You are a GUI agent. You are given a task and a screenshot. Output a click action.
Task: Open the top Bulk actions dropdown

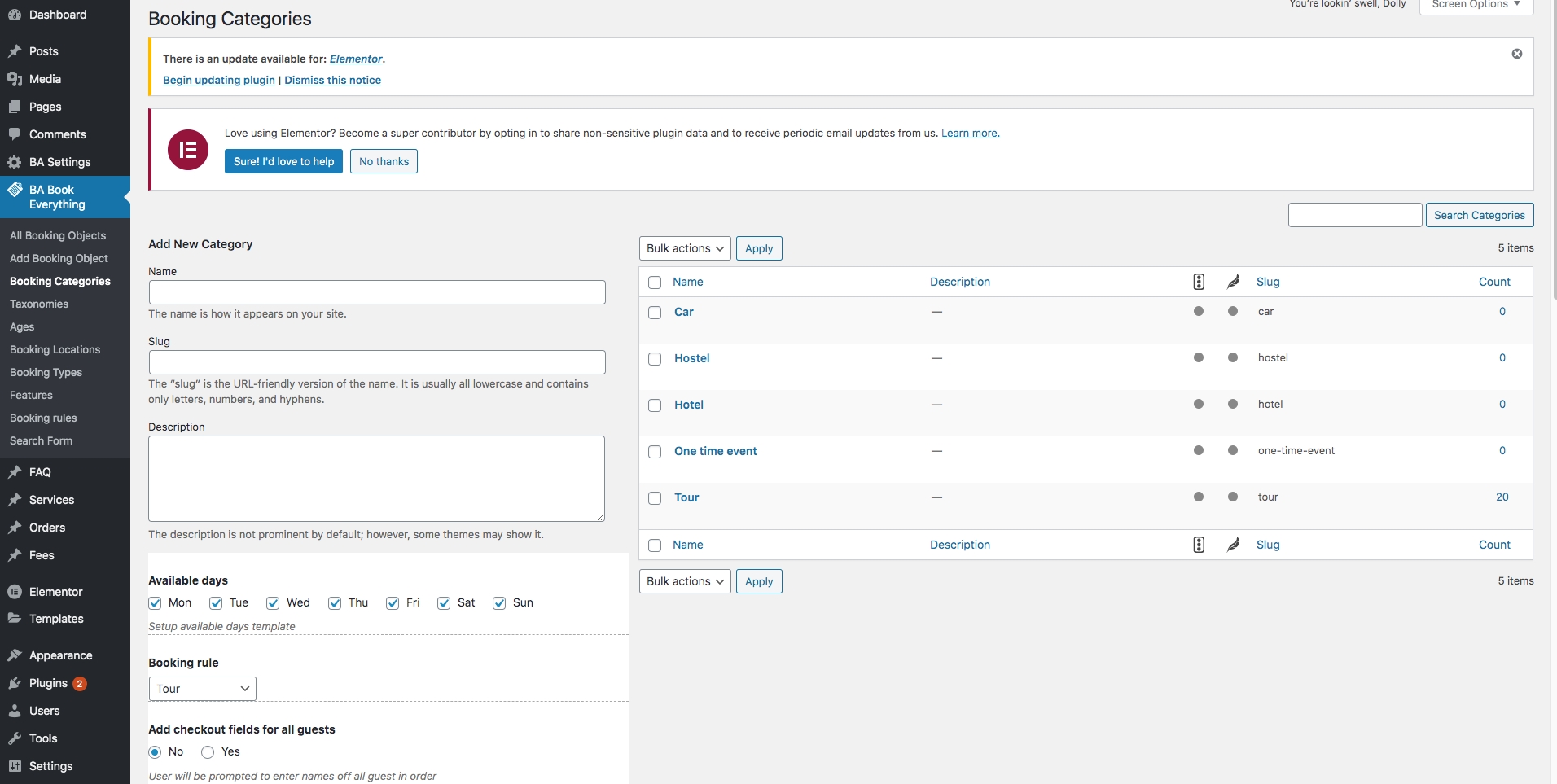point(685,248)
